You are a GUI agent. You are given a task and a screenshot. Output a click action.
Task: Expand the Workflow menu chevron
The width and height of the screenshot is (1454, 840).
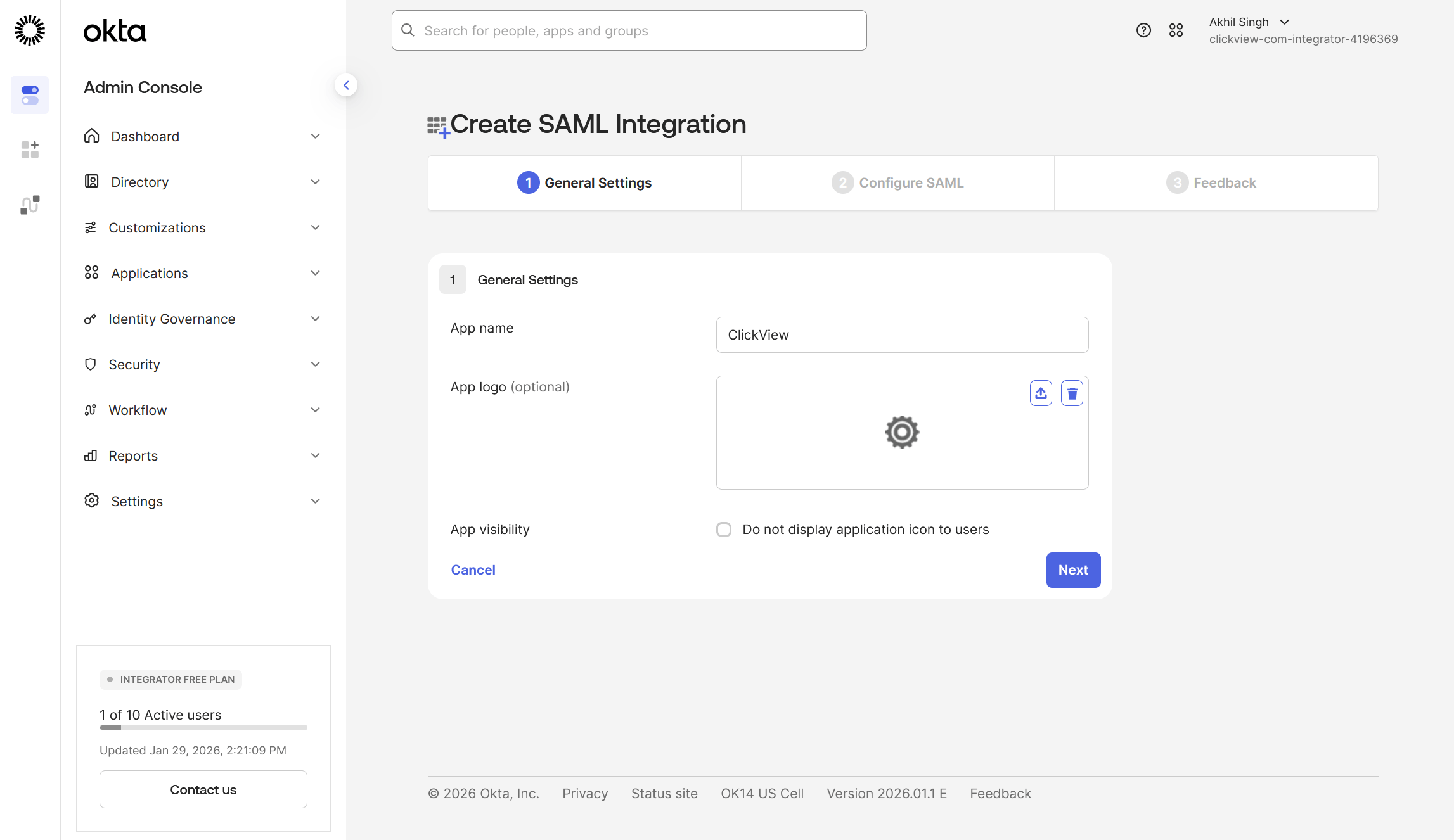315,410
